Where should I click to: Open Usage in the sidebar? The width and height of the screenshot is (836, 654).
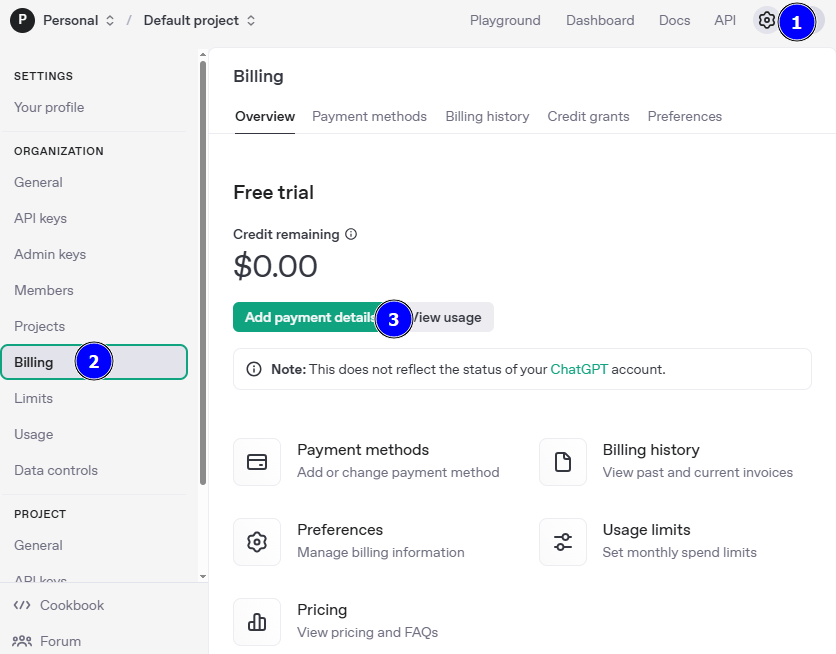point(34,434)
